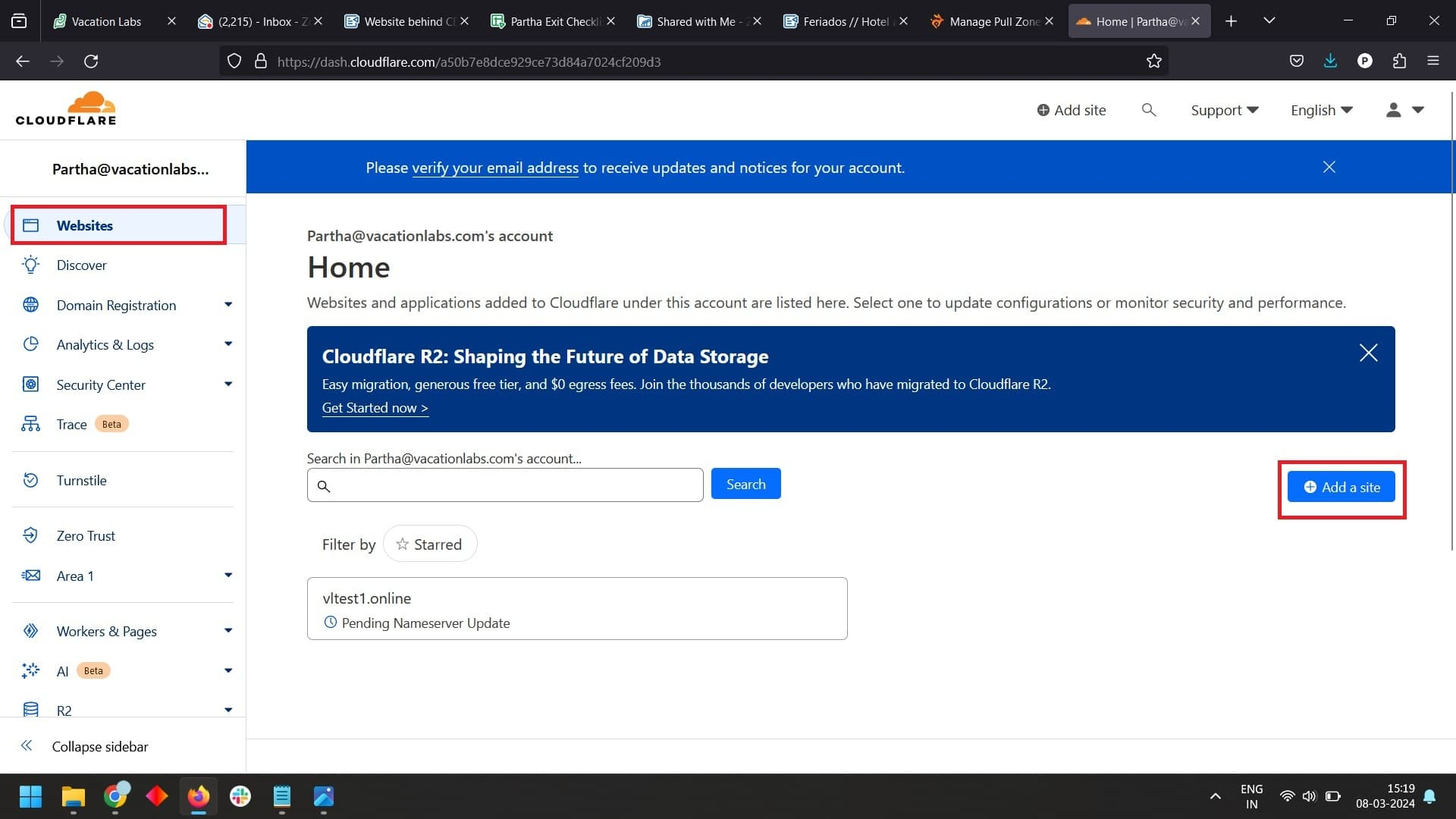Bookmark page with the star icon

1153,61
